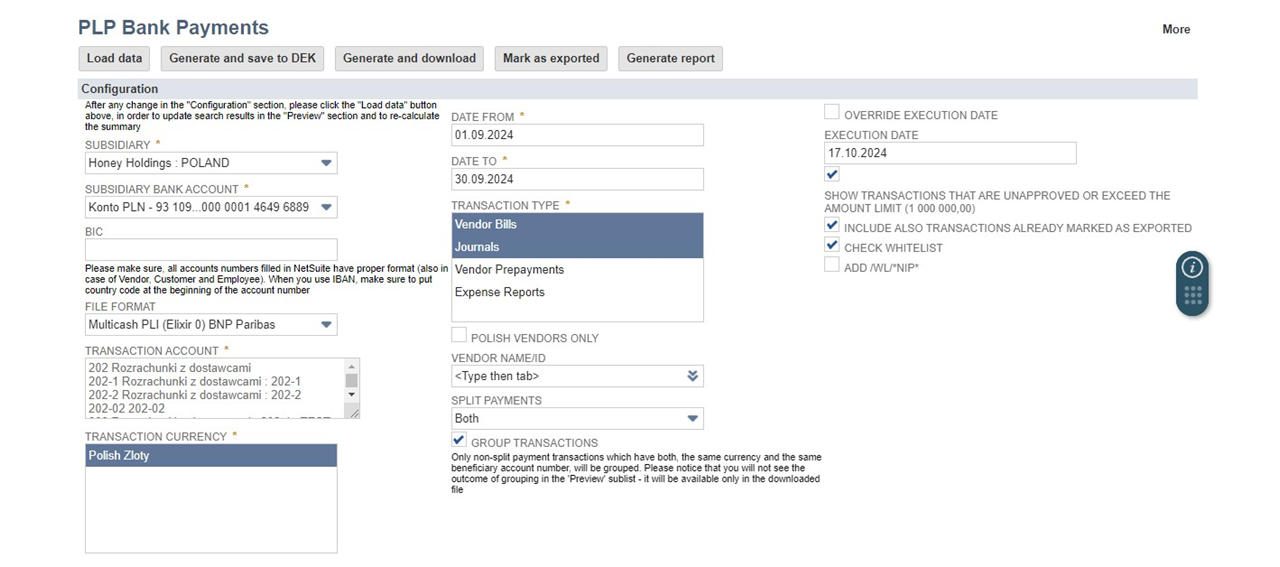Enable Polish Vendors Only checkbox

459,336
